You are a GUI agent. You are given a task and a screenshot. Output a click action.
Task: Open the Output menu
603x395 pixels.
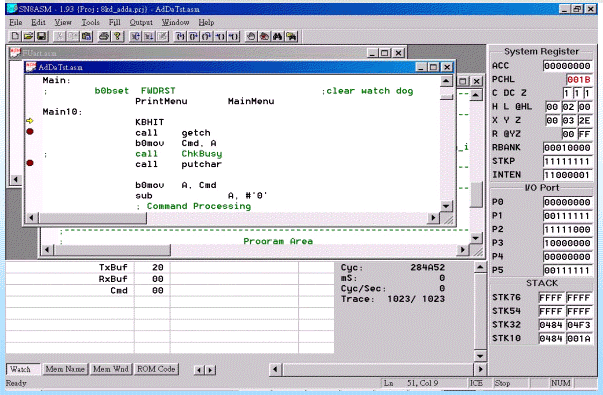[x=141, y=22]
